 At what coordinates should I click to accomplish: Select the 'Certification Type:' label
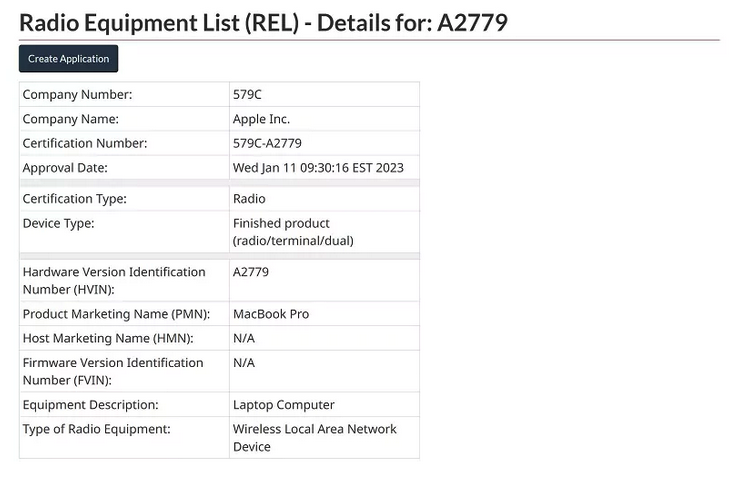74,198
